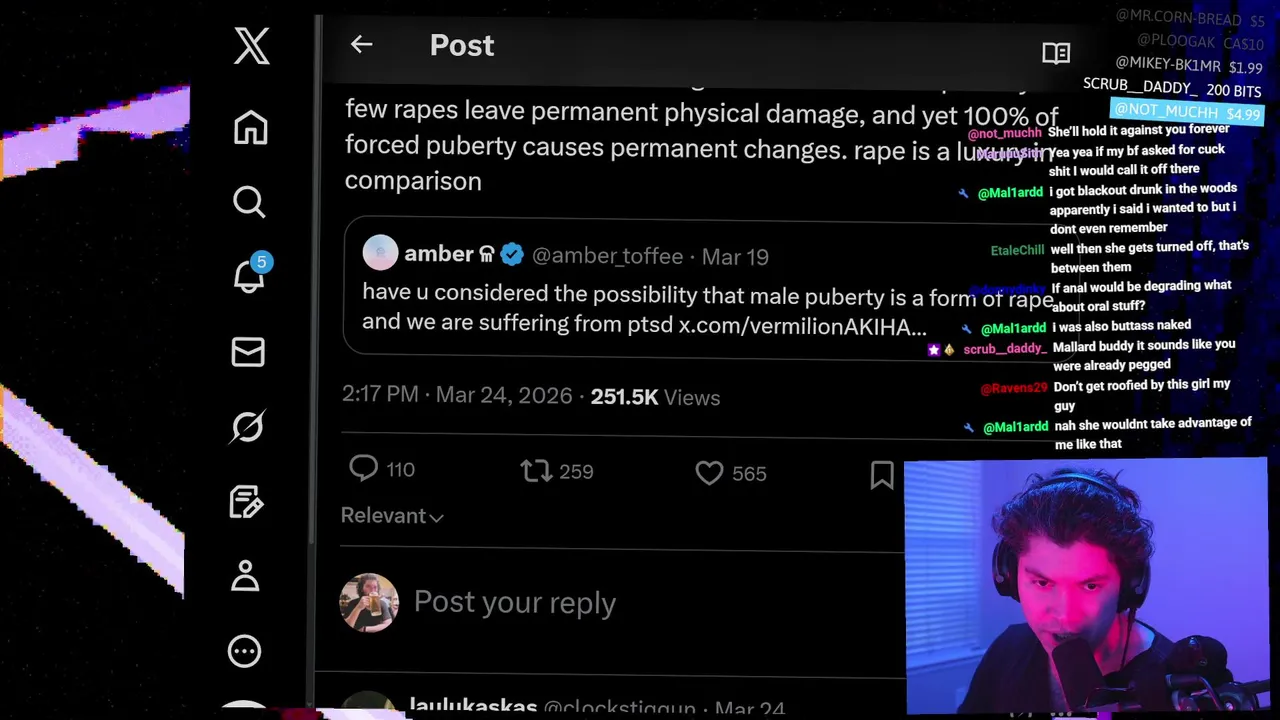Viewport: 1280px width, 720px height.
Task: Open the More circle menu icon
Action: point(245,651)
